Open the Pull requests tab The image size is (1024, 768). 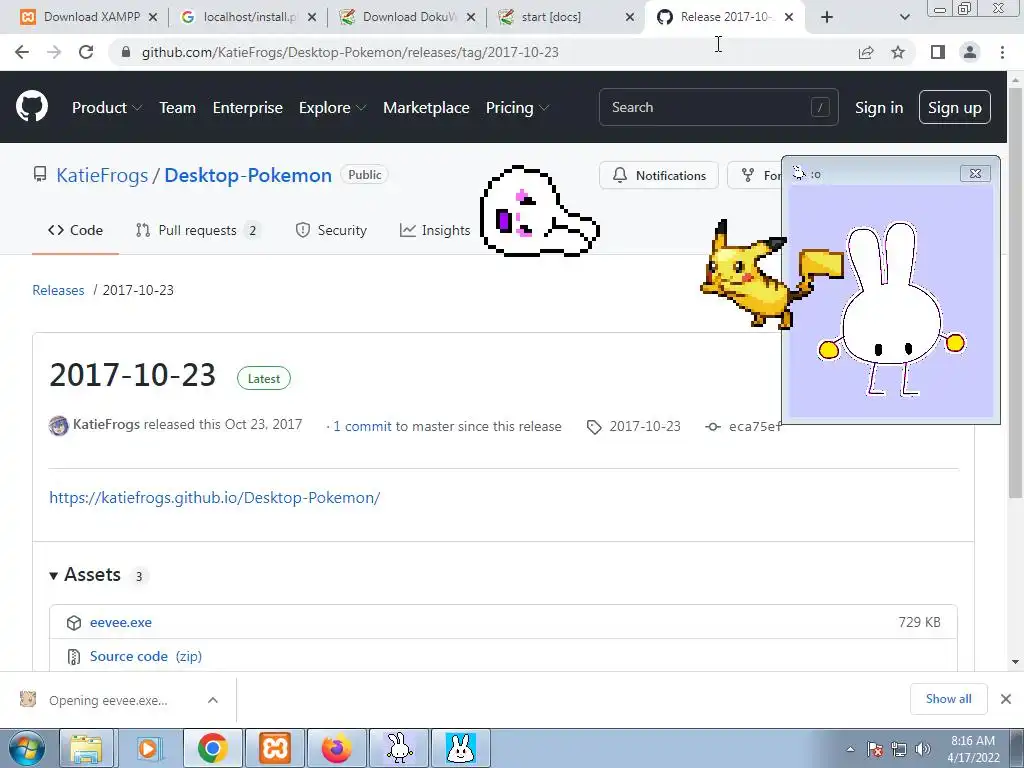[198, 230]
